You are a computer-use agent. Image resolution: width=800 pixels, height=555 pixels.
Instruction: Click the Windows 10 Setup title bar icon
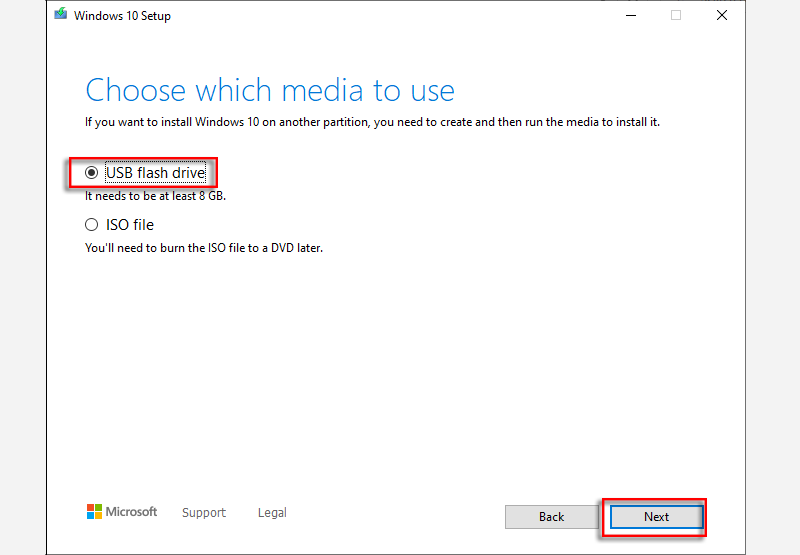(61, 14)
